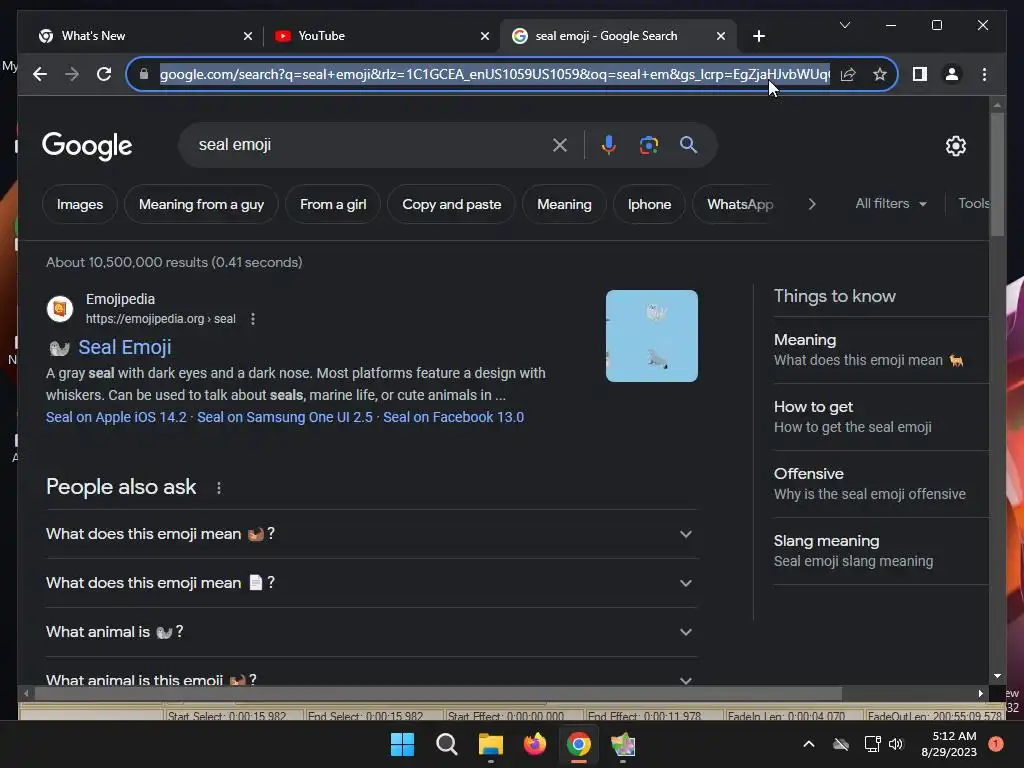Click the browser forward arrow
1024x768 pixels.
tap(72, 74)
